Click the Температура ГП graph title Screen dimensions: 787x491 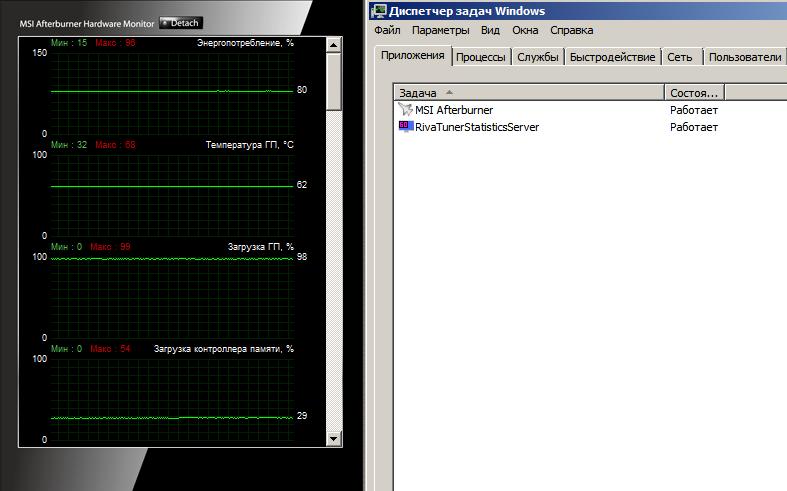coord(249,145)
